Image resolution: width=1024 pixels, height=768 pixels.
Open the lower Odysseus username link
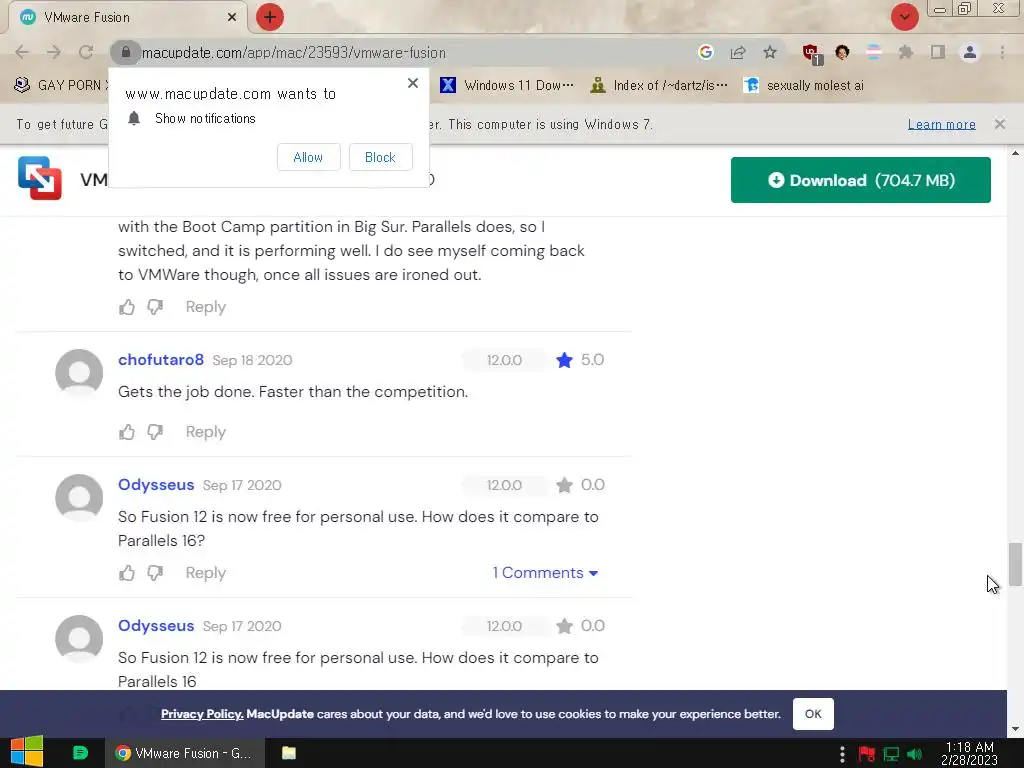click(156, 626)
